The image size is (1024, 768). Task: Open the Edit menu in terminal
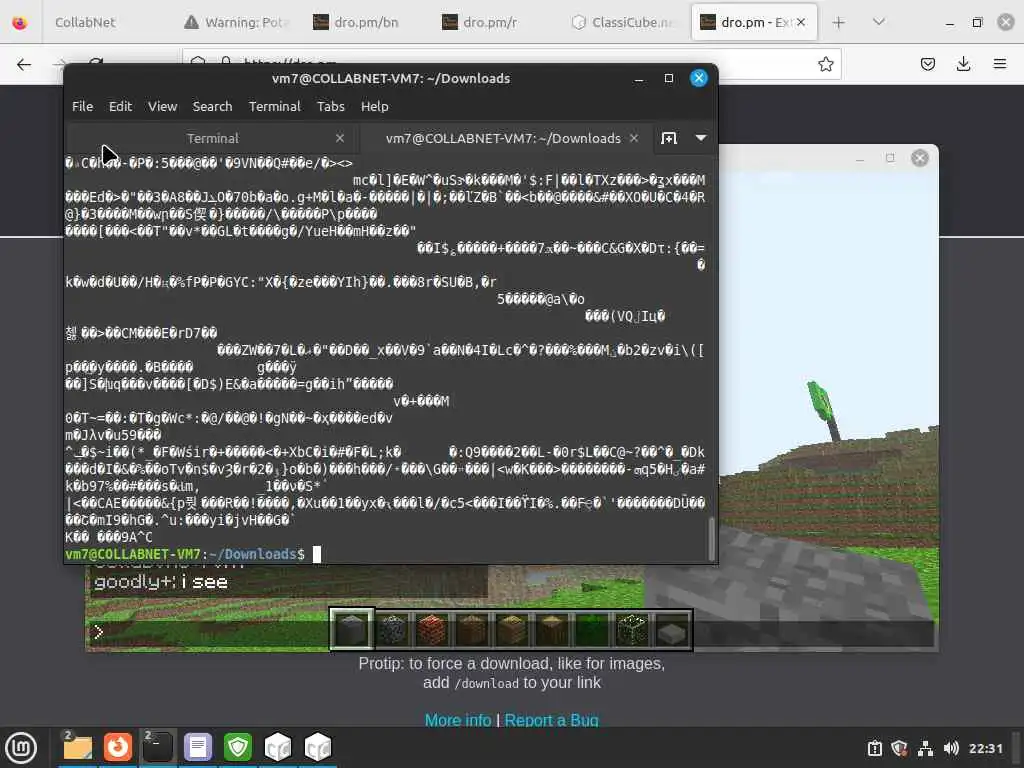click(x=120, y=106)
